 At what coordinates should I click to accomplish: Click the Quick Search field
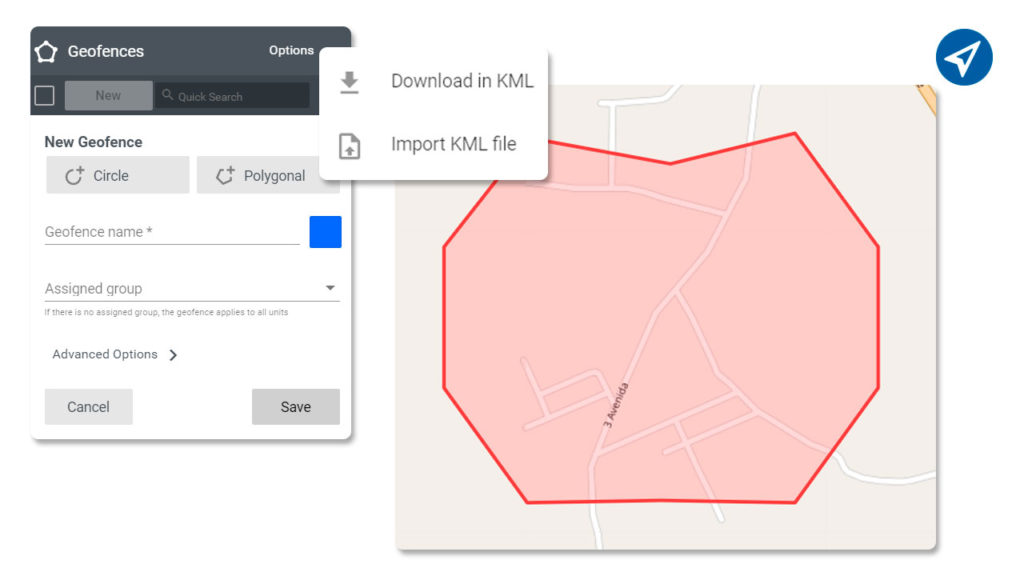[x=232, y=96]
